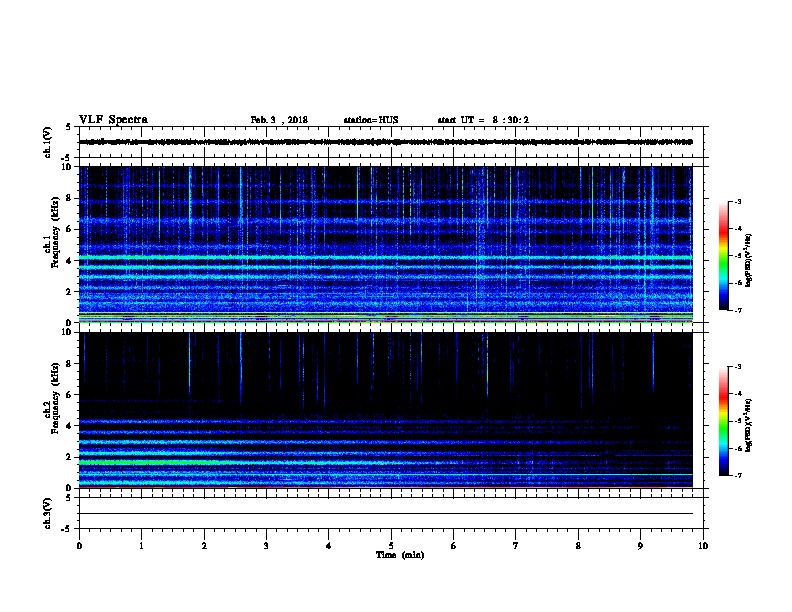
Task: Click the ch.2 colorbar "log(PSD)" unit label
Action: 749,425
